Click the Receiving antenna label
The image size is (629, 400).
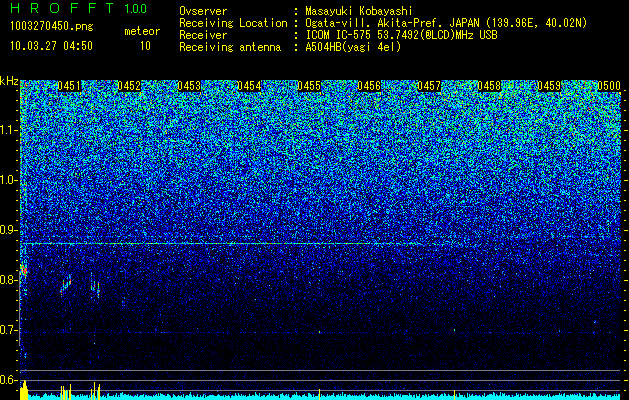[230, 47]
